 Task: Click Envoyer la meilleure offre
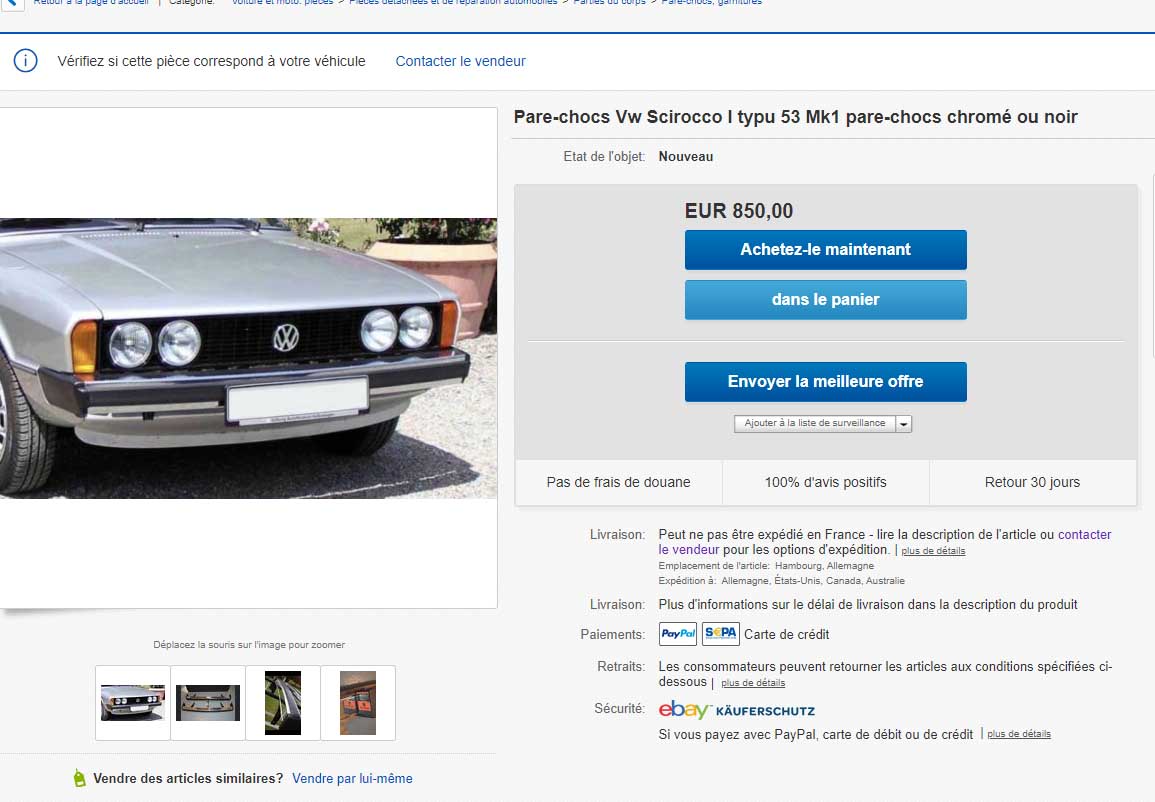tap(826, 381)
